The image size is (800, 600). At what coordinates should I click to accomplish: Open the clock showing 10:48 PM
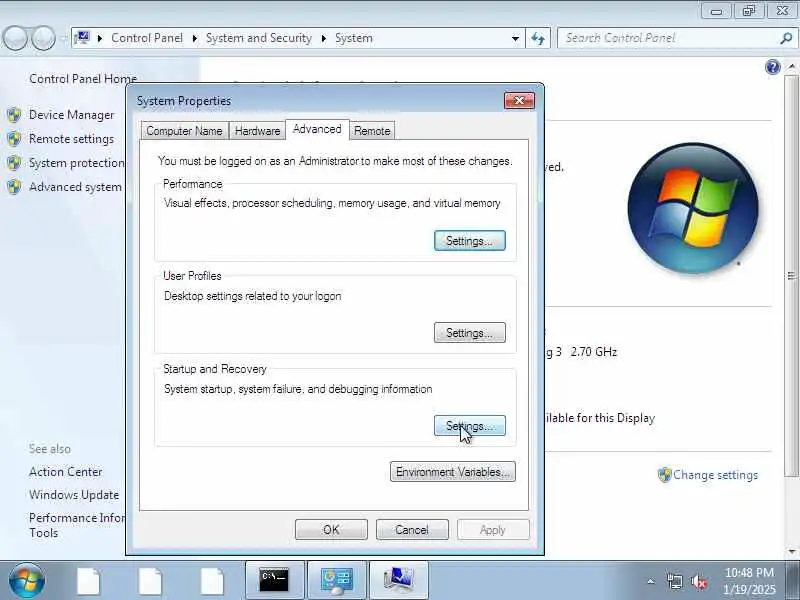click(x=749, y=581)
